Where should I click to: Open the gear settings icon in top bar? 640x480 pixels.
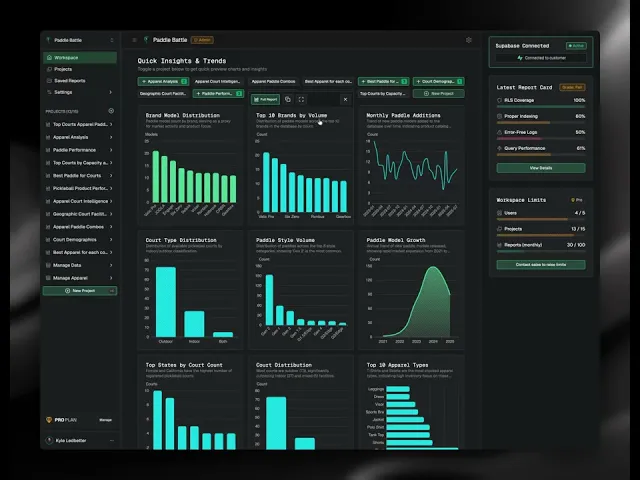[x=469, y=40]
